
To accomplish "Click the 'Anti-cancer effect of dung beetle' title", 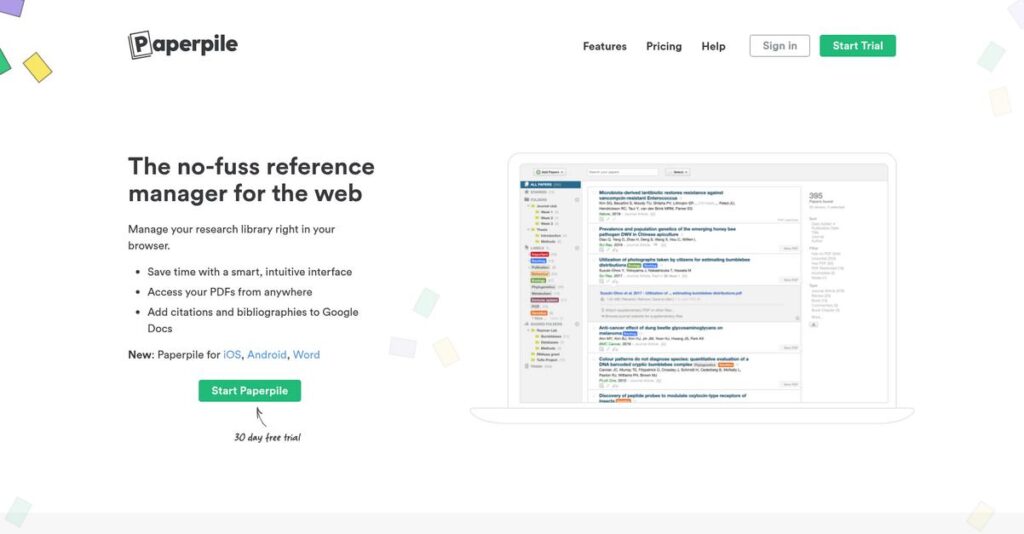I will coord(660,330).
